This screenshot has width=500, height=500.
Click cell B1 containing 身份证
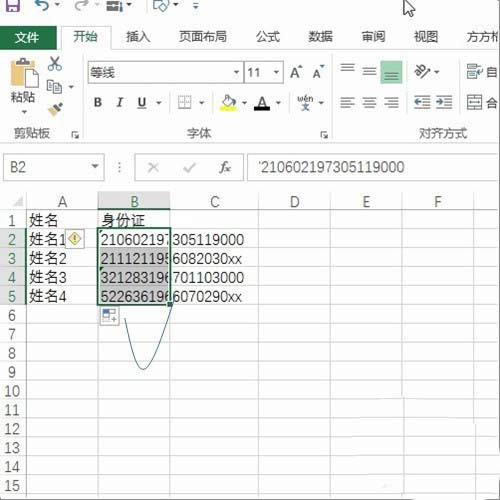(134, 220)
